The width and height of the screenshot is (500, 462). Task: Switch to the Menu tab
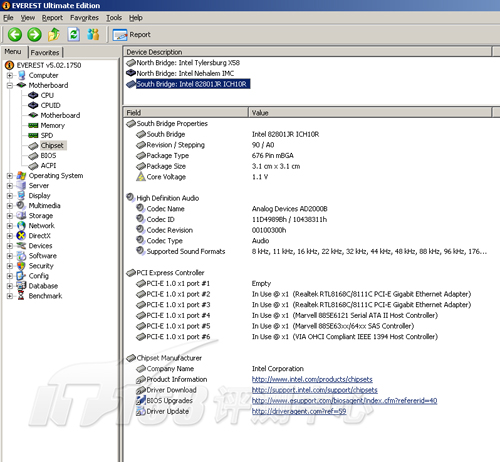(13, 52)
